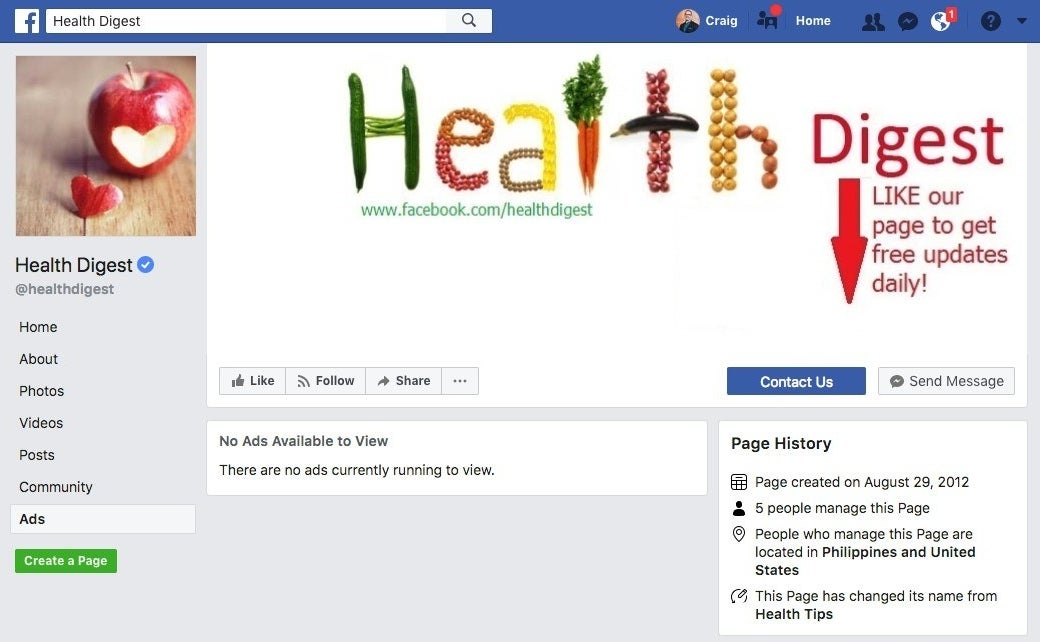The image size is (1040, 642).
Task: Open the Find Friends icon beside Craig
Action: click(768, 20)
